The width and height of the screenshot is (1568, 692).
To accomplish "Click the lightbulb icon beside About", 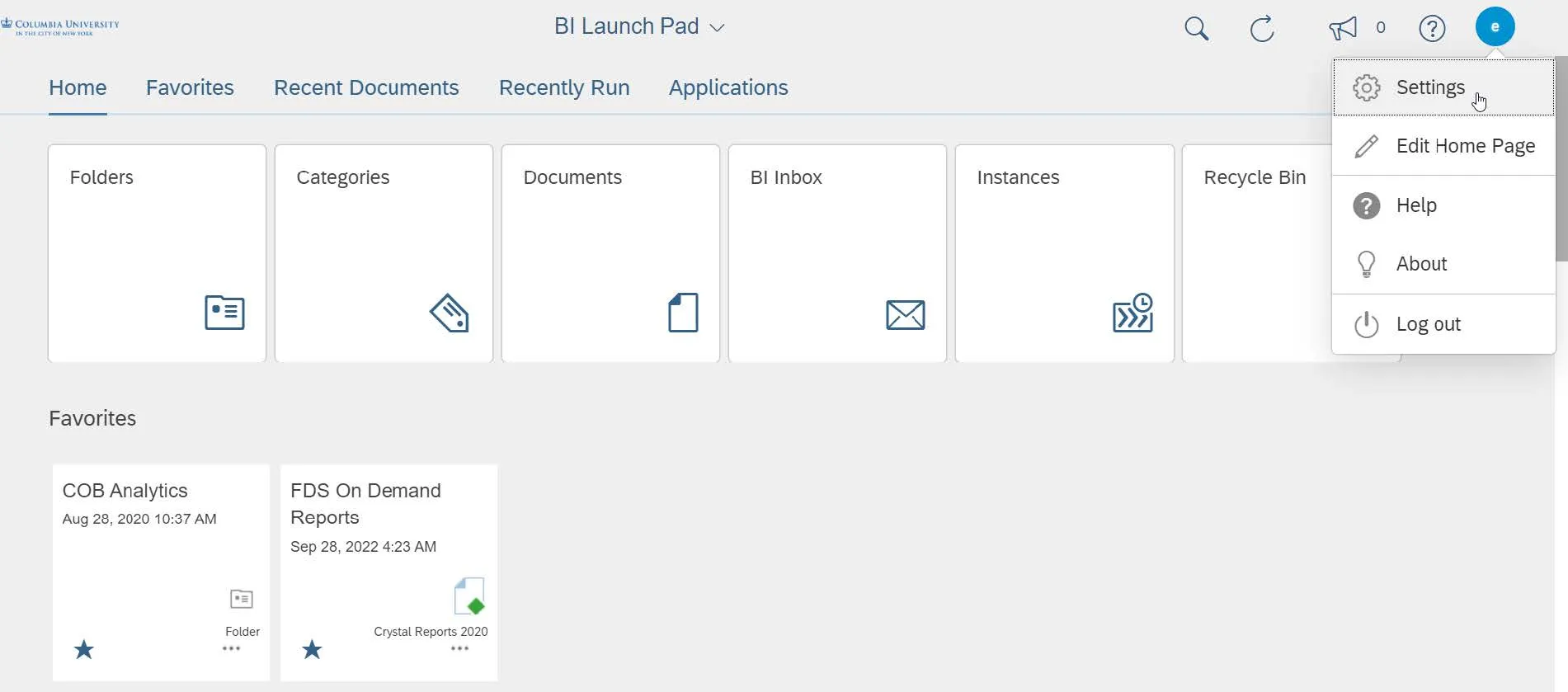I will 1366,264.
